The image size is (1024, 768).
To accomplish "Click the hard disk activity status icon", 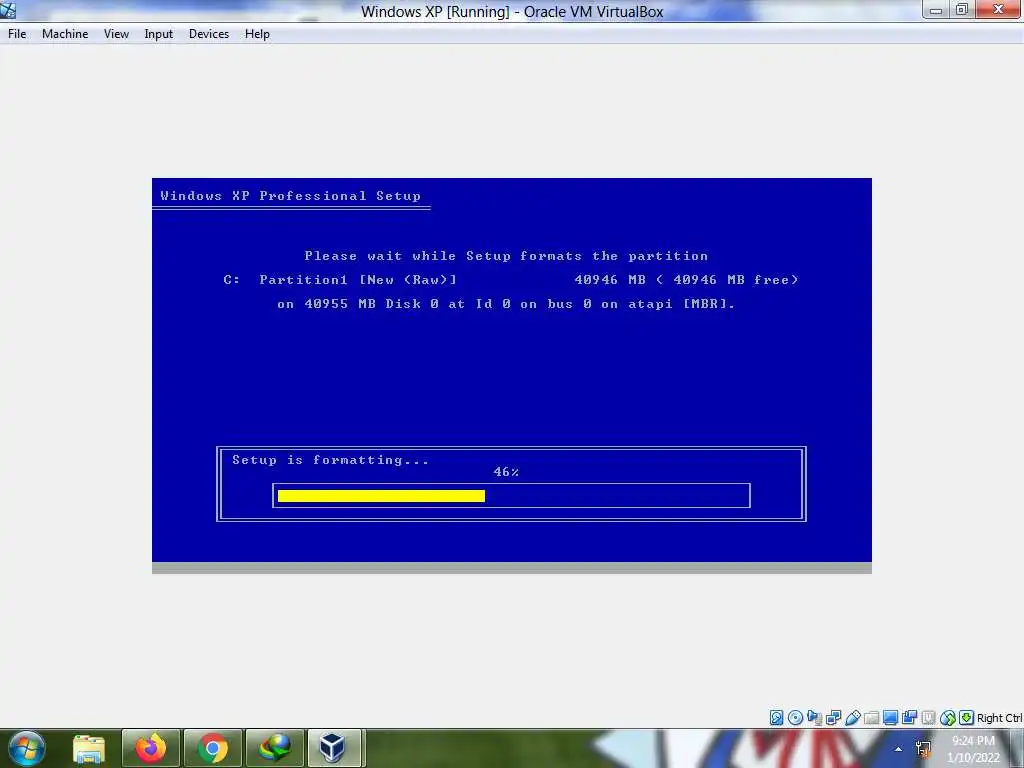I will click(x=776, y=718).
